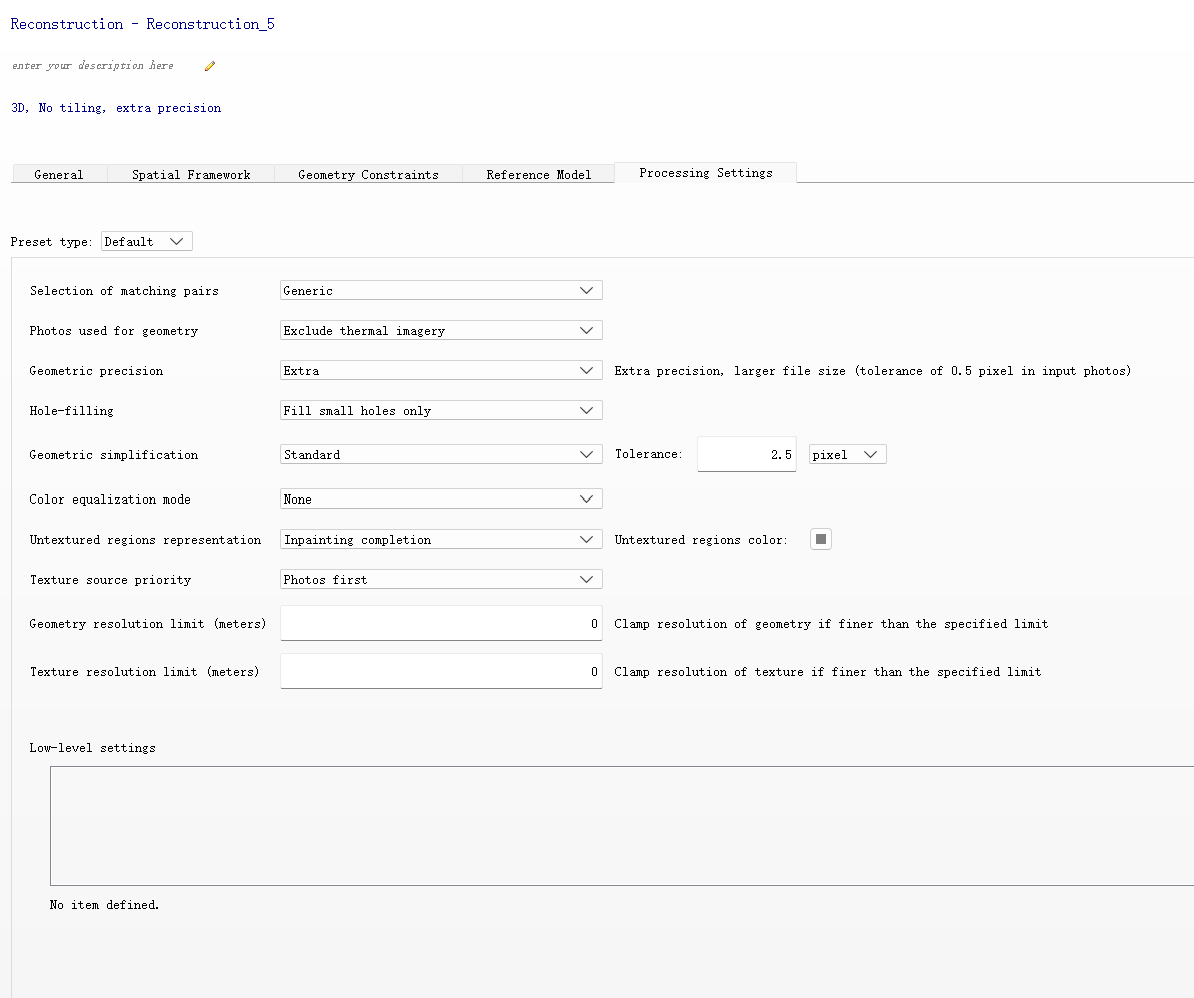Expand Untextured regions representation dropdown
The width and height of the screenshot is (1194, 998).
point(441,540)
